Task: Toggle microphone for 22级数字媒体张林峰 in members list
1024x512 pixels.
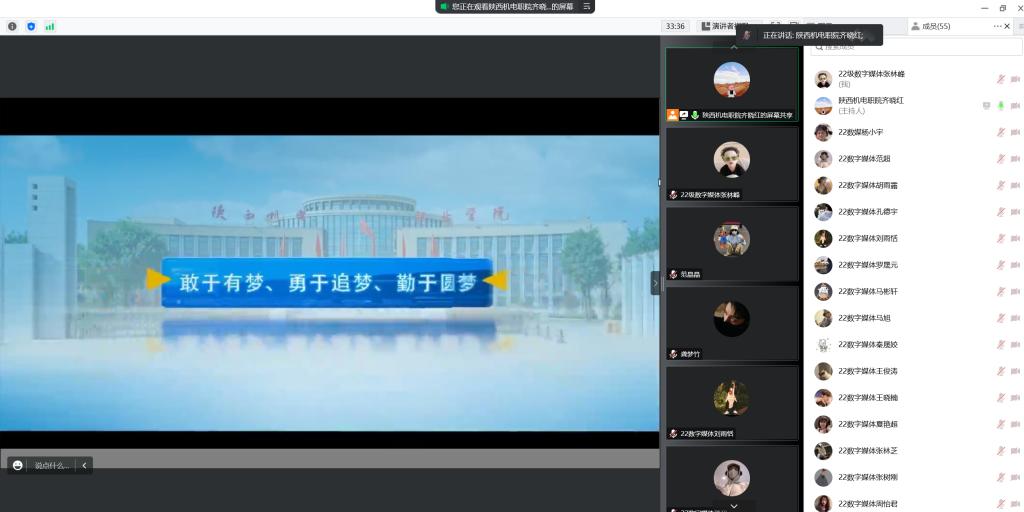Action: [1000, 79]
